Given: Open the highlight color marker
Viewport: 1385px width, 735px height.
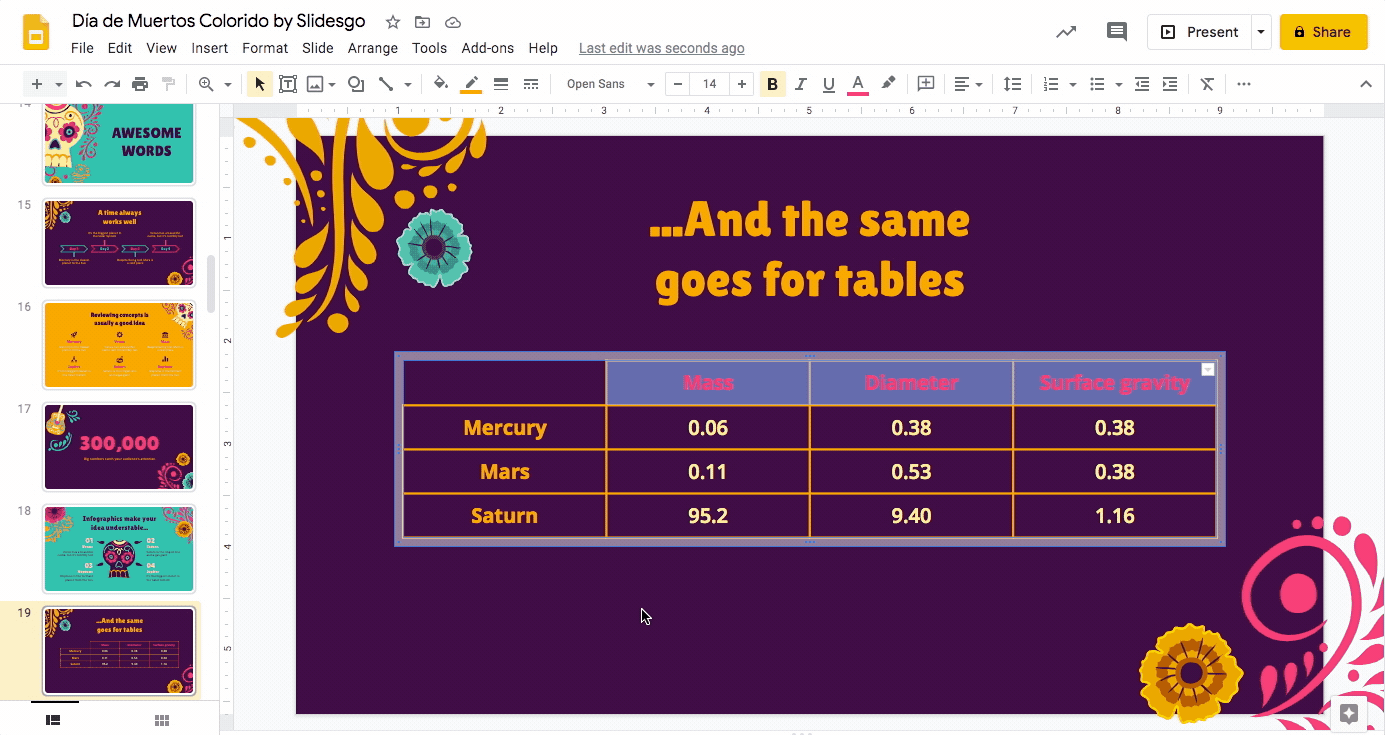Looking at the screenshot, I should pos(888,84).
